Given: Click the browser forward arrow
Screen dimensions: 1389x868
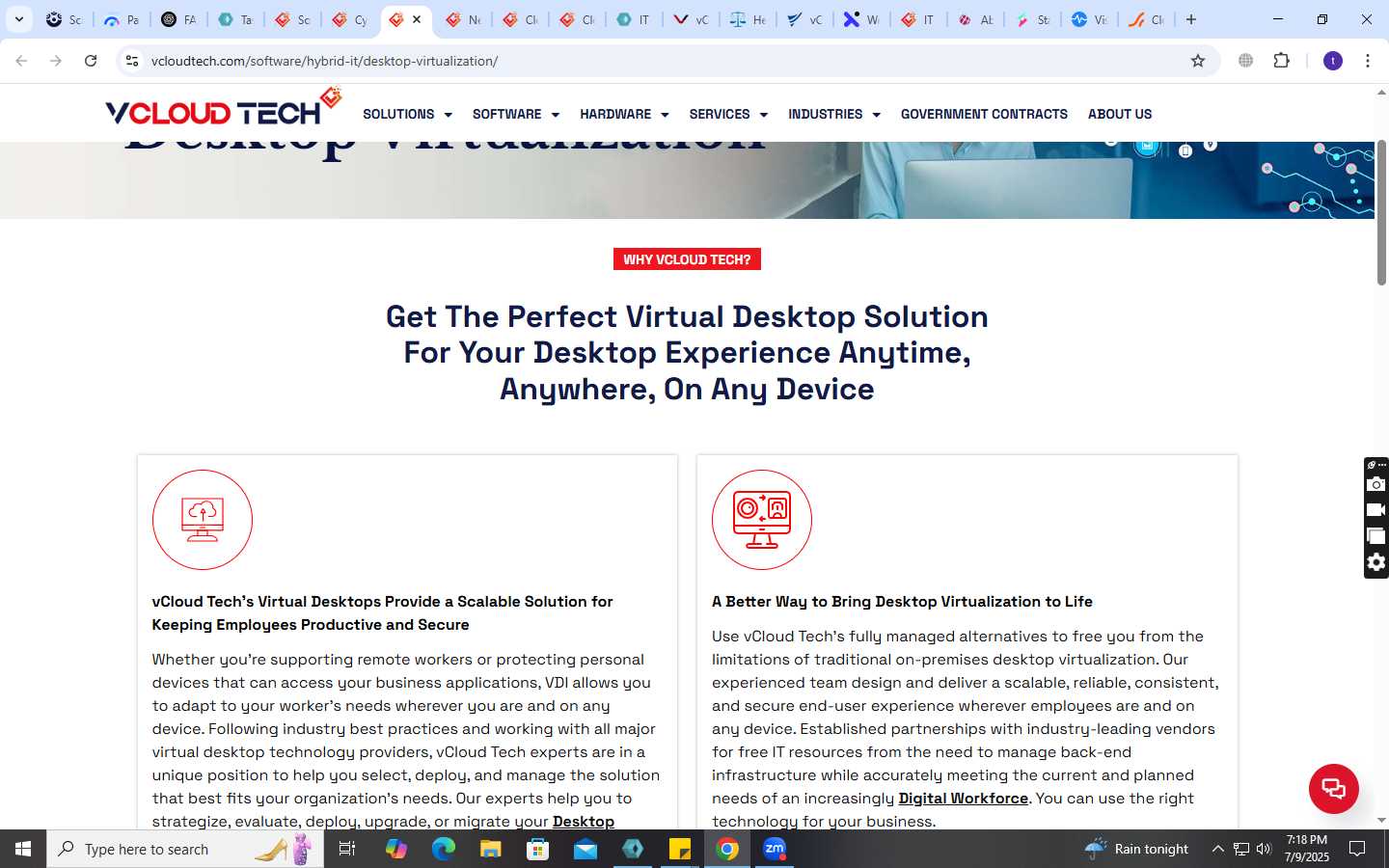Looking at the screenshot, I should pos(56,61).
